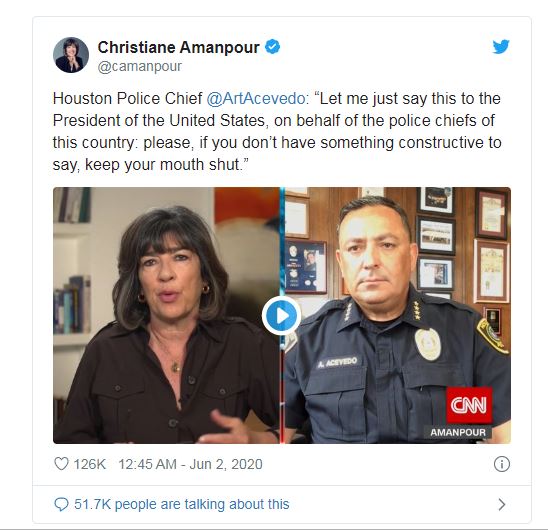Click the tweet text quoting 'keep your mouth shut'
The width and height of the screenshot is (548, 530).
[277, 131]
